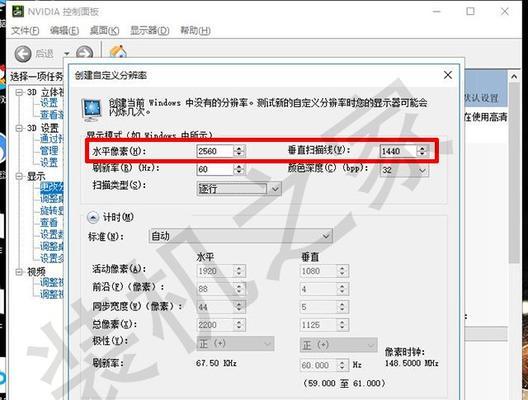Click the right panel vertical scrollbar thumb
528x400 pixels.
click(x=514, y=173)
